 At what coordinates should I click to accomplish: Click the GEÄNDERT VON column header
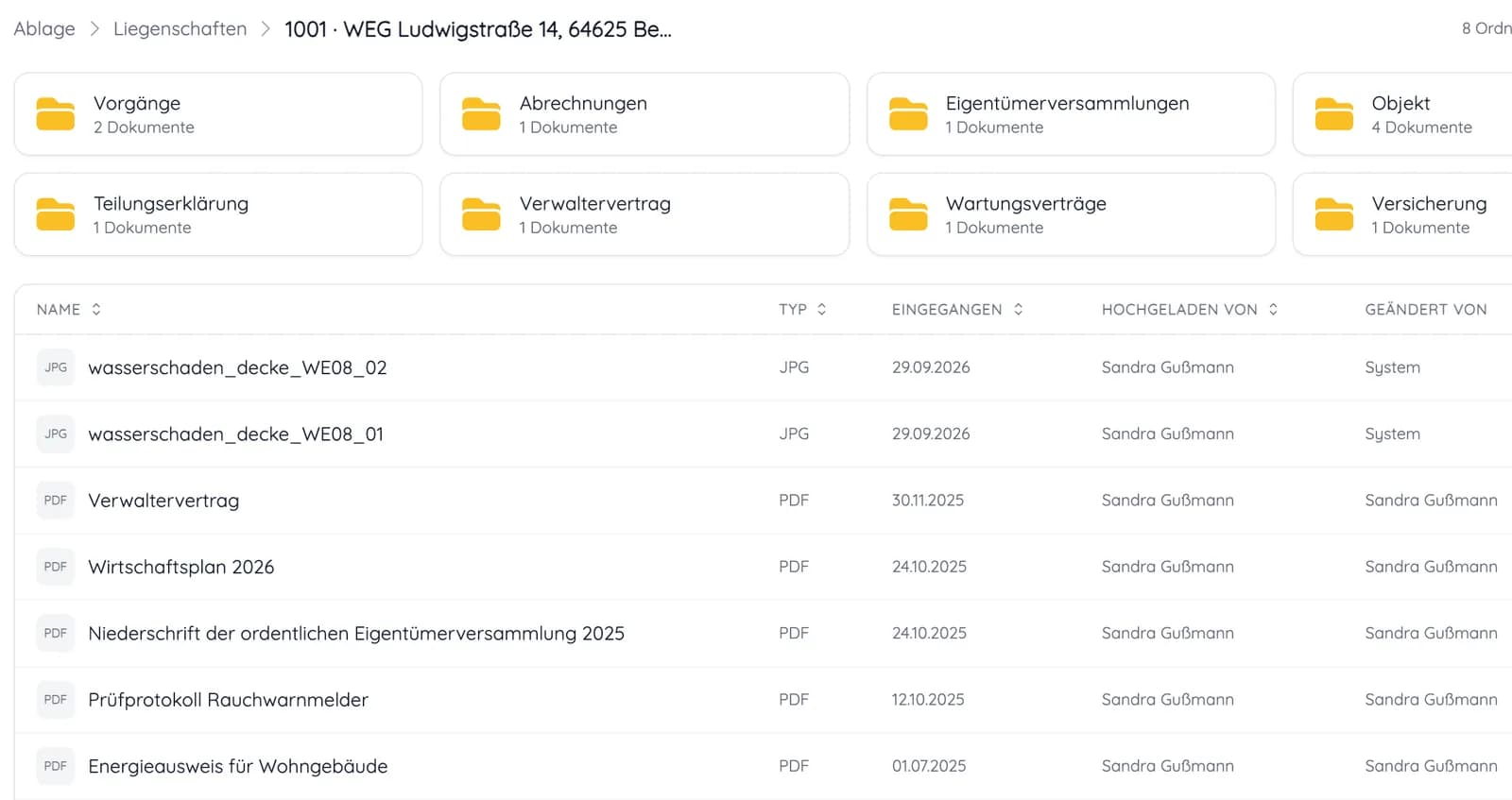coord(1426,310)
